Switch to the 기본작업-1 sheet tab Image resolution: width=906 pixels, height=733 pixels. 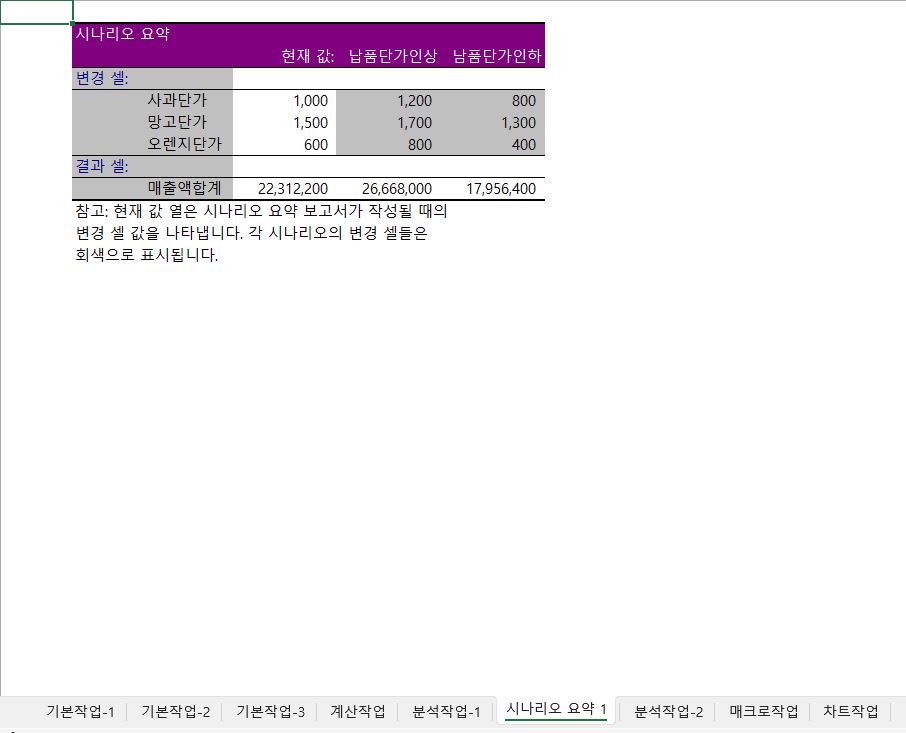pyautogui.click(x=80, y=712)
